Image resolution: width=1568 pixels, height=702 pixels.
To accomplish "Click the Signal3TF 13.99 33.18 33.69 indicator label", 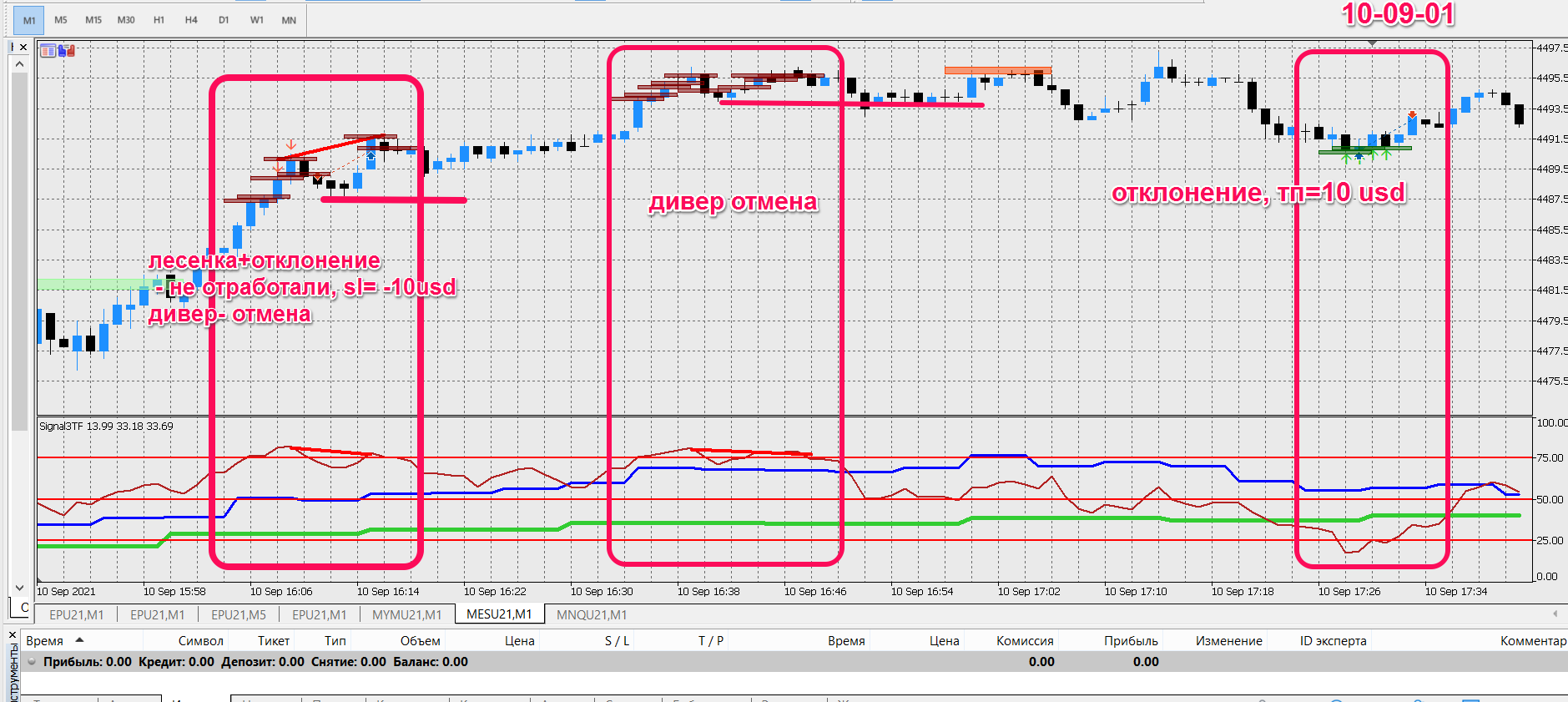I will [106, 426].
